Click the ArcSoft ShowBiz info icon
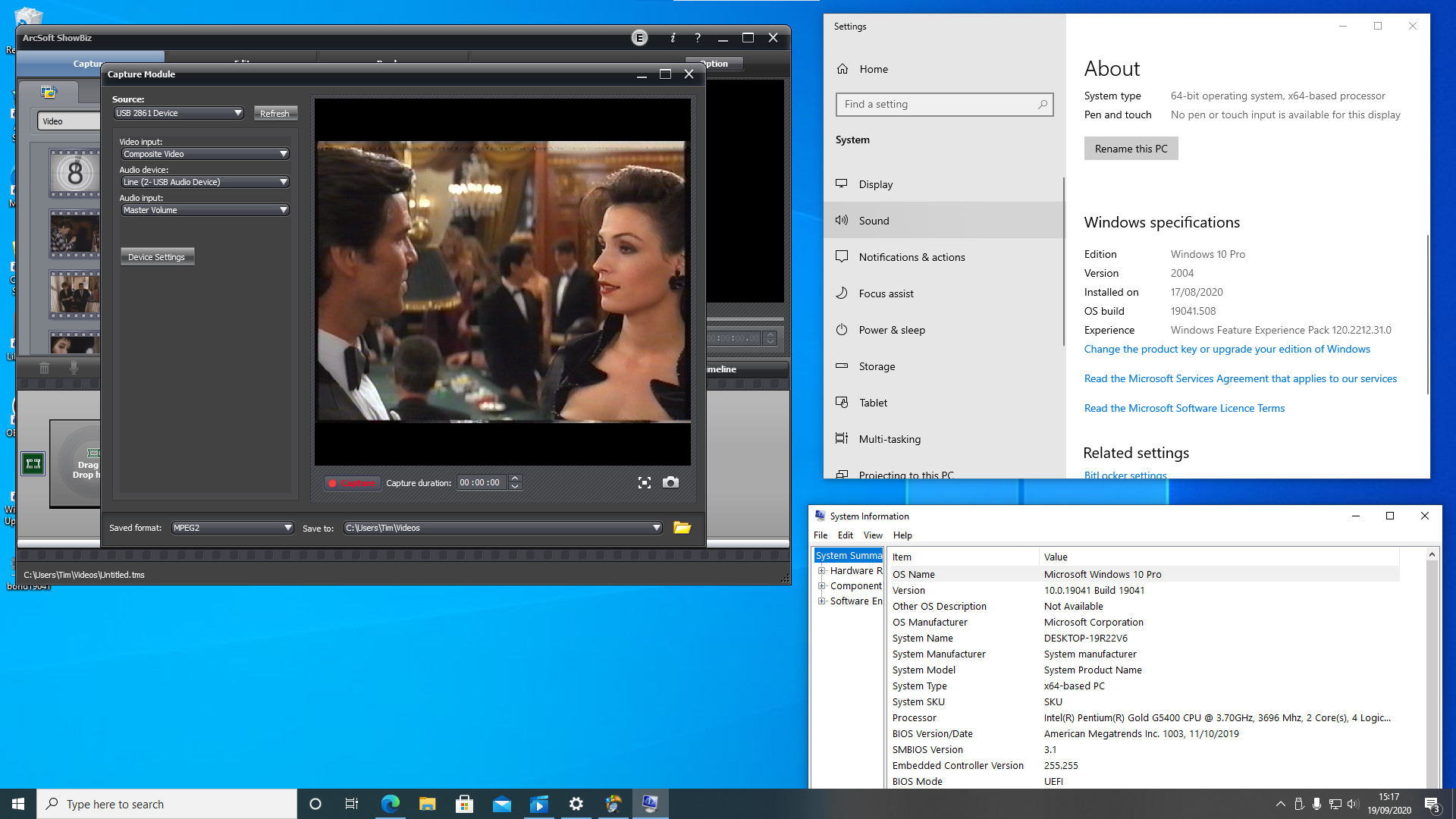The height and width of the screenshot is (819, 1456). click(x=673, y=38)
